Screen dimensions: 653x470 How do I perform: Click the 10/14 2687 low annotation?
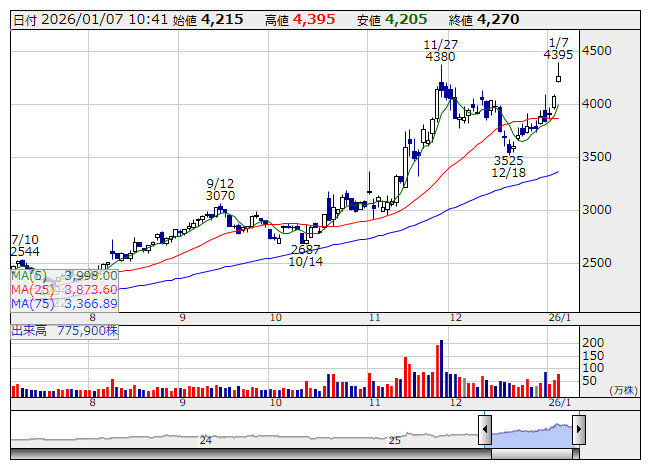(304, 255)
